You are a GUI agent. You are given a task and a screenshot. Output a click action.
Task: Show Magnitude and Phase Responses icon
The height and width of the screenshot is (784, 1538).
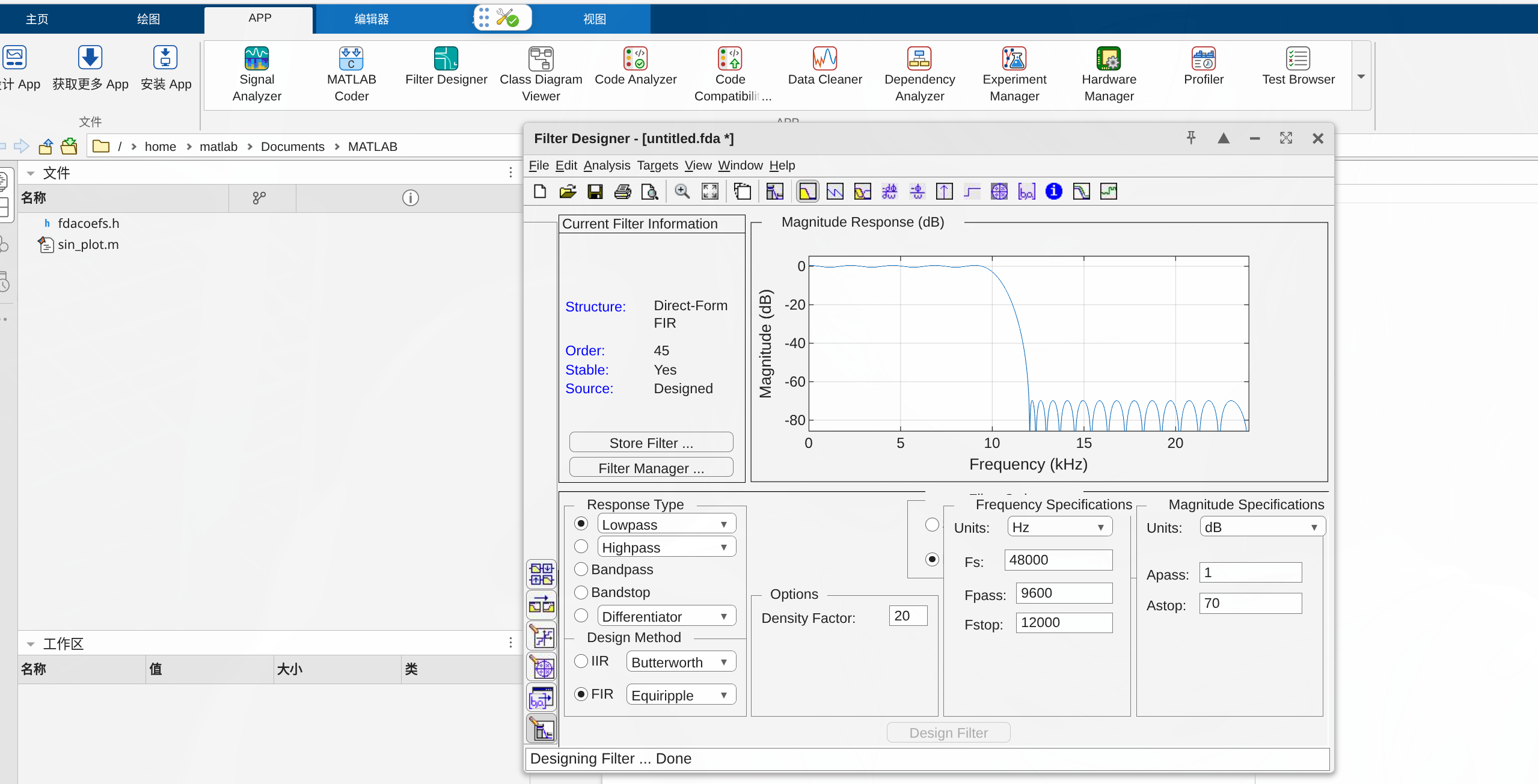[862, 192]
